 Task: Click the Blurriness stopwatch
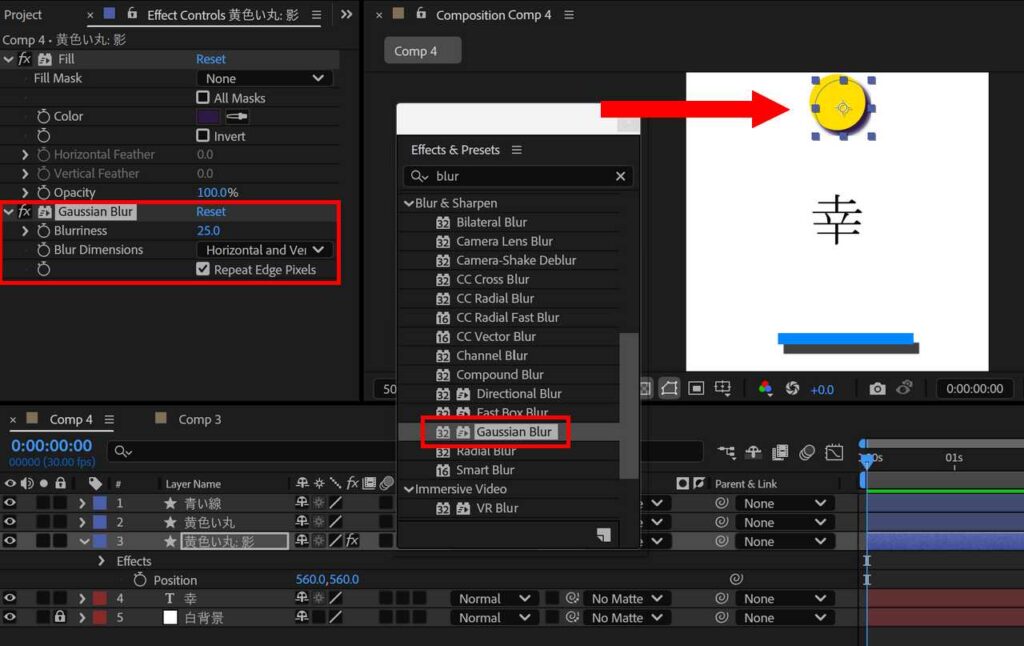(43, 231)
